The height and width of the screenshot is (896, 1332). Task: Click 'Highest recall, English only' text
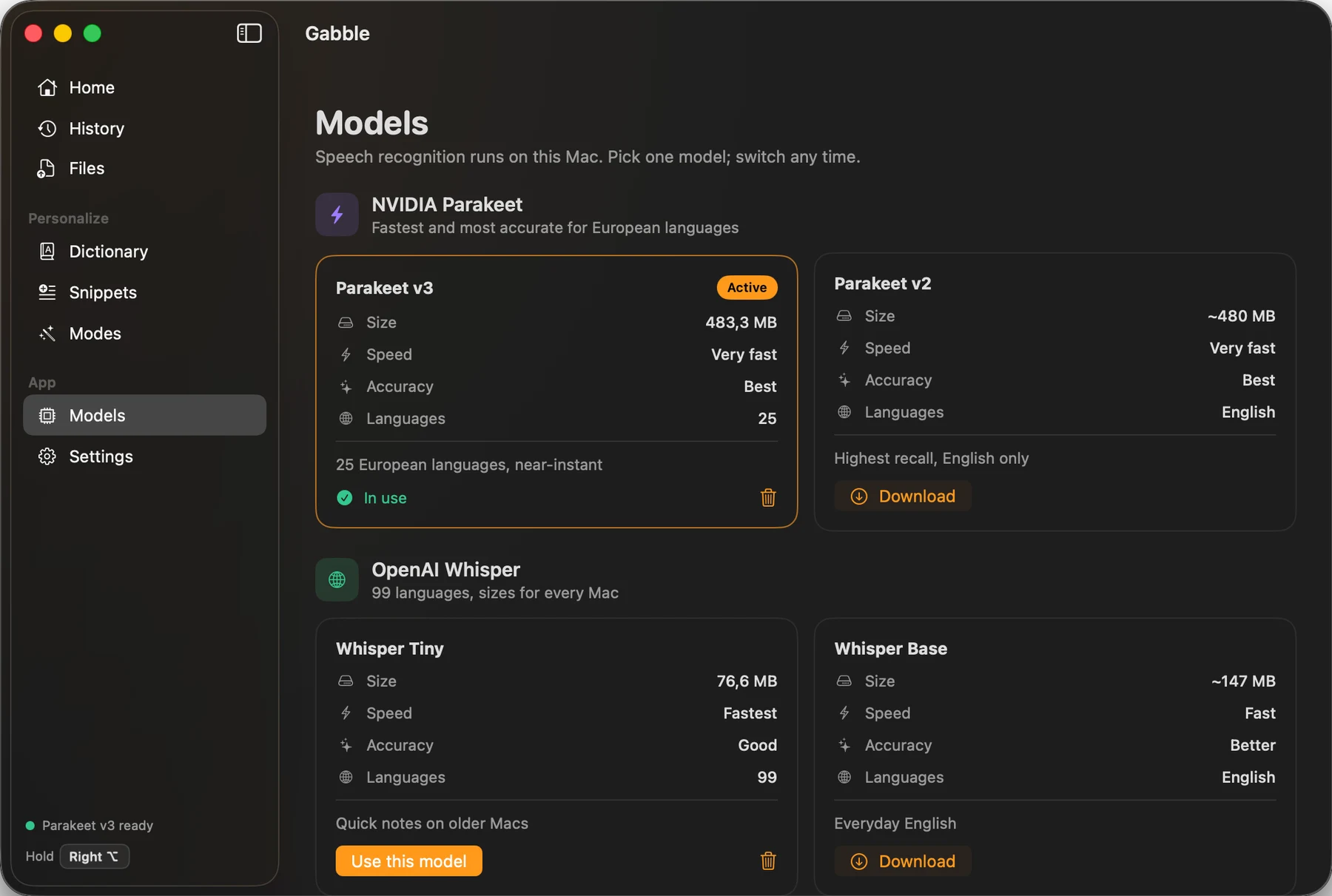tap(932, 459)
